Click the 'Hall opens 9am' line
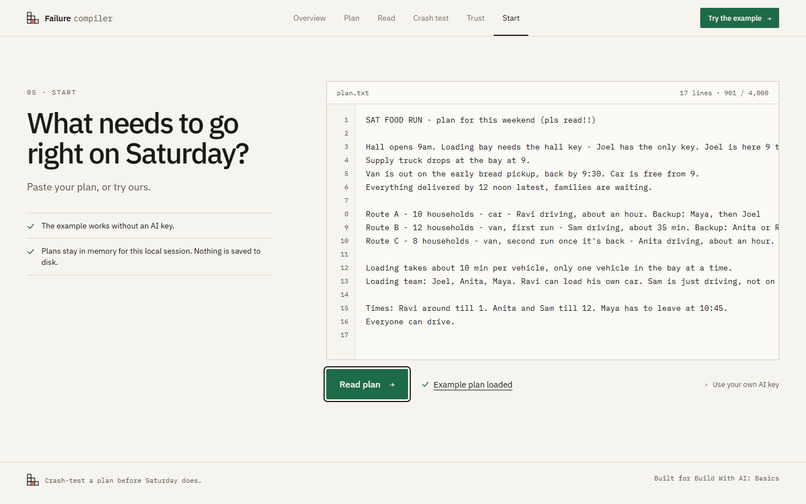This screenshot has width=806, height=504. 572,147
